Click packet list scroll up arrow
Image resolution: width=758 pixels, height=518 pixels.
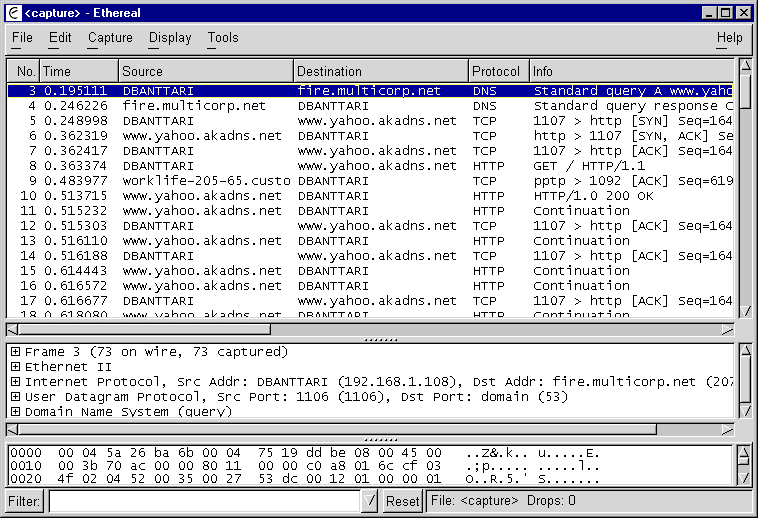745,66
